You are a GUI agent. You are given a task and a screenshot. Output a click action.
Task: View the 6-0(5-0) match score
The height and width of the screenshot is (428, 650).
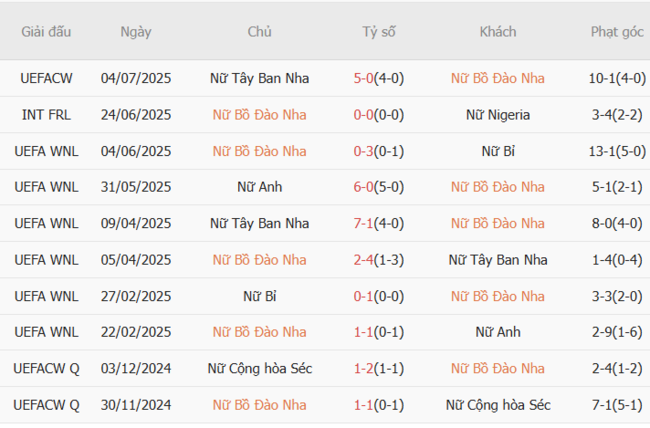point(379,187)
